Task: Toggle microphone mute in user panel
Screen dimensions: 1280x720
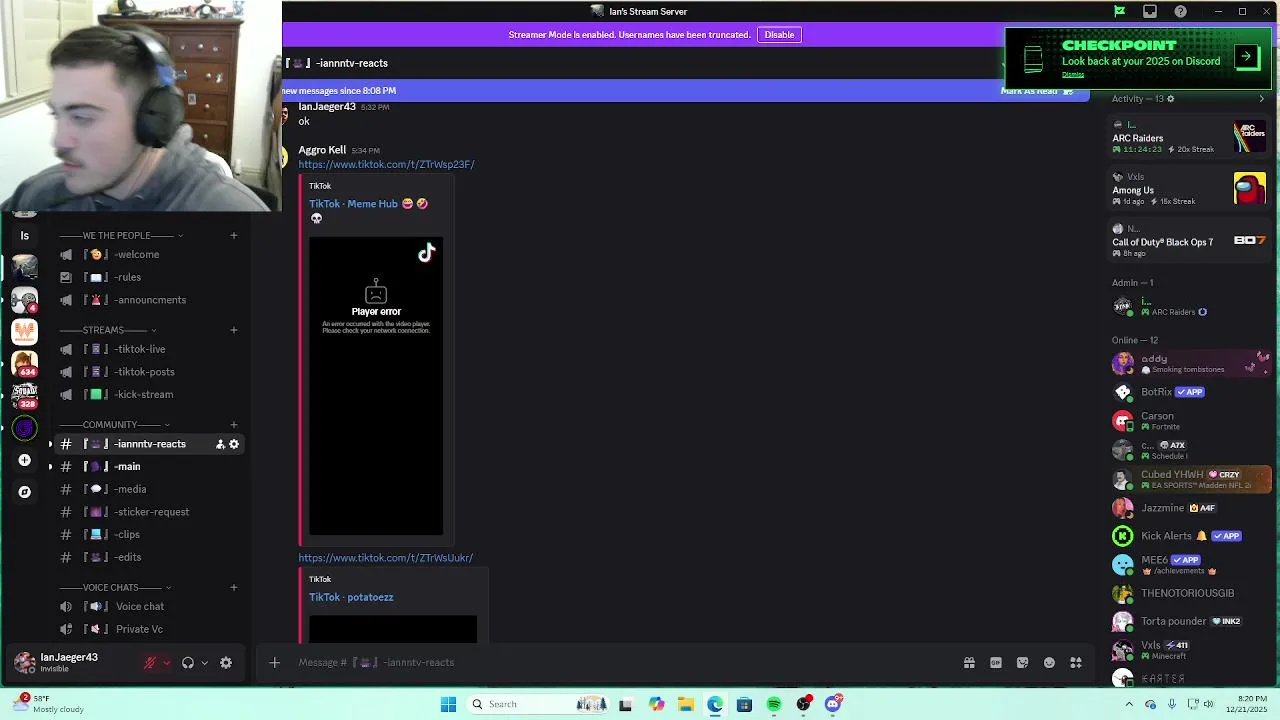Action: (150, 663)
